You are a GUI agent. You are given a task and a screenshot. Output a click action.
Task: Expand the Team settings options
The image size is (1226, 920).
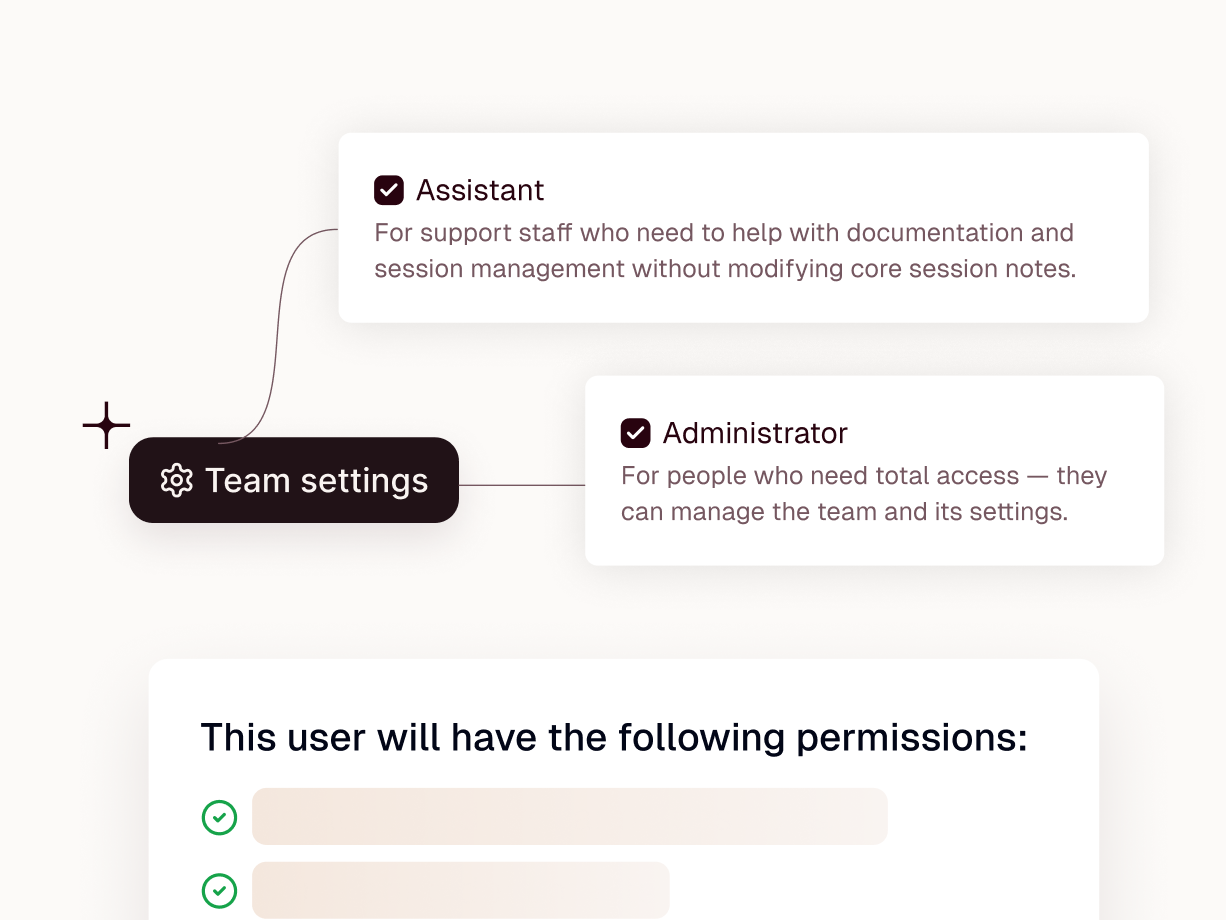pos(294,481)
